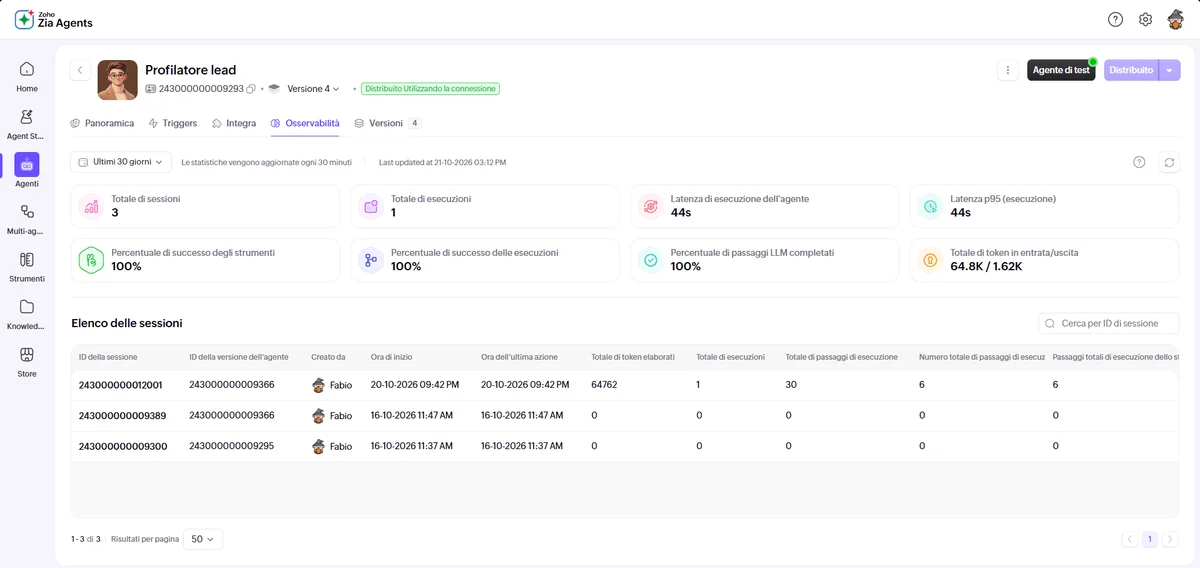
Task: Copy the agent ID 243000000009293
Action: [x=251, y=89]
